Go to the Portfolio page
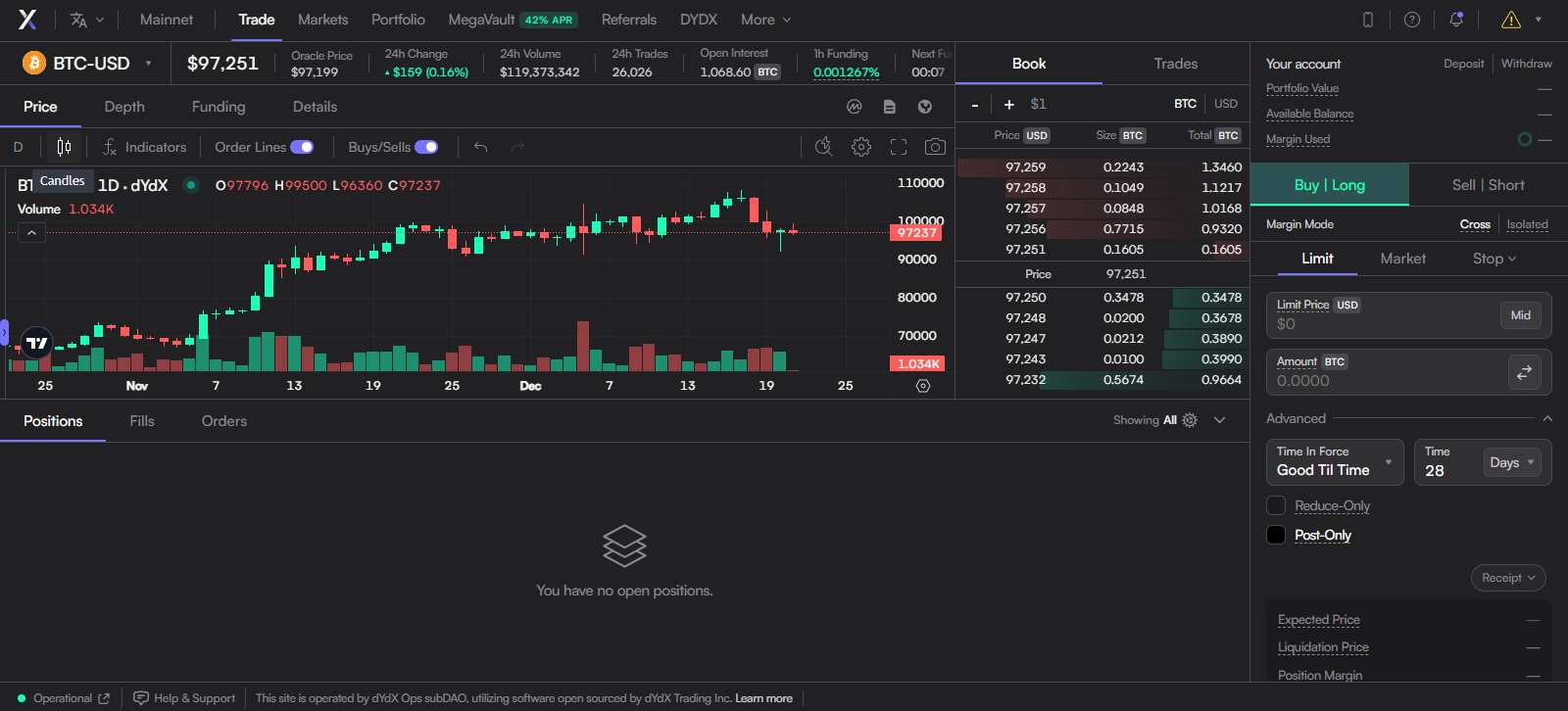 tap(398, 20)
